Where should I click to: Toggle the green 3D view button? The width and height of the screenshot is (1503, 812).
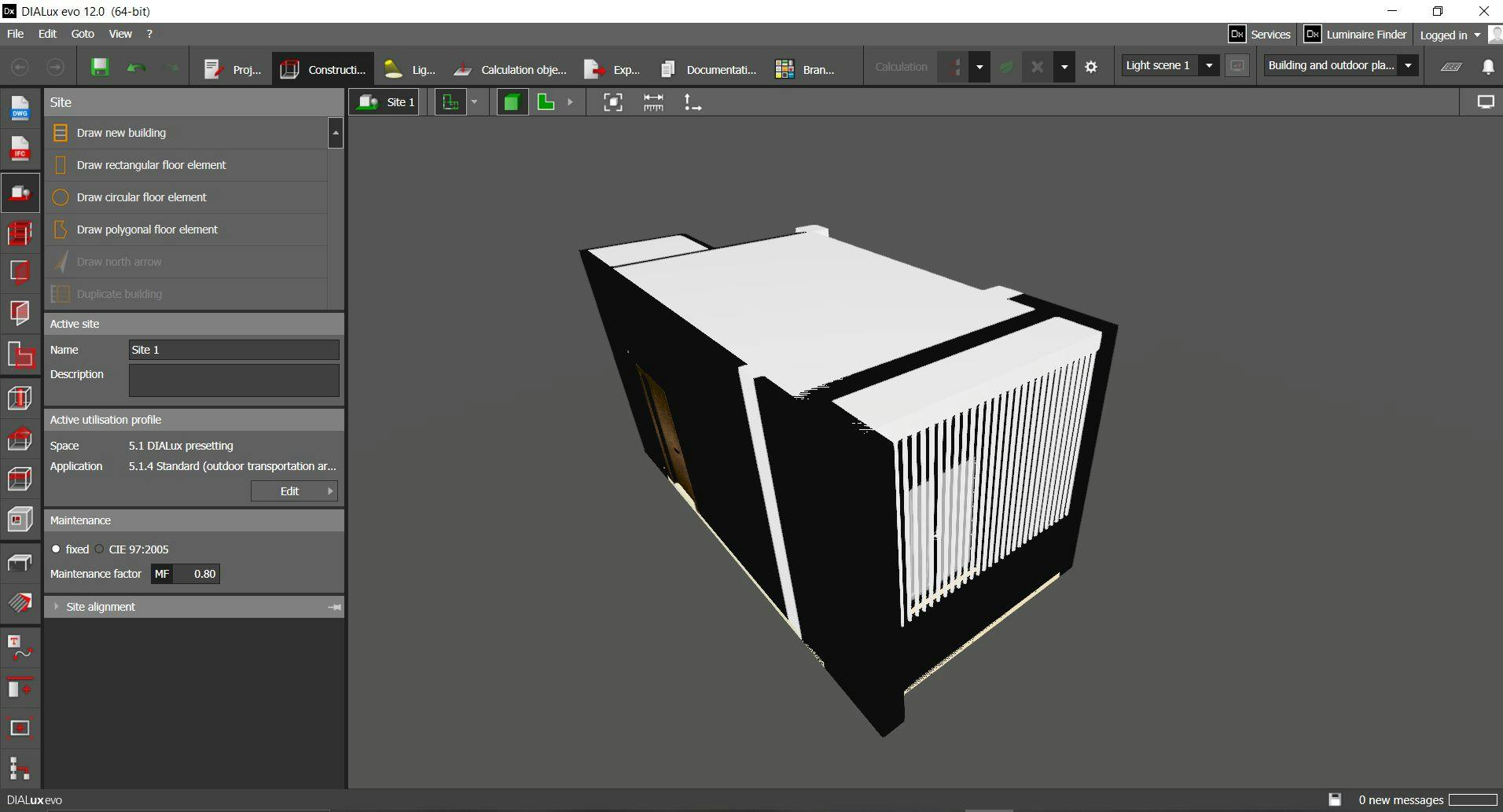point(512,102)
